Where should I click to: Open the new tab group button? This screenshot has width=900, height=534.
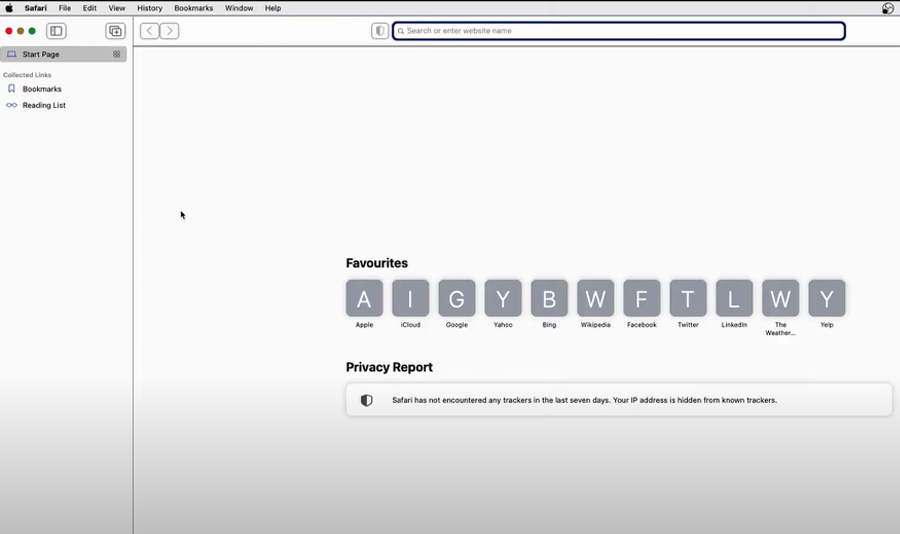(115, 31)
